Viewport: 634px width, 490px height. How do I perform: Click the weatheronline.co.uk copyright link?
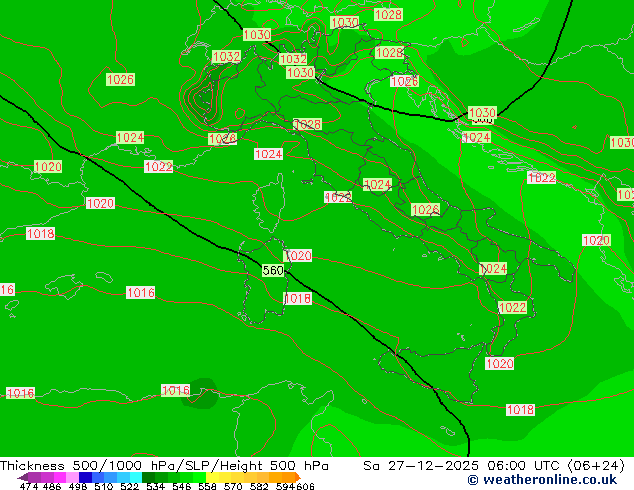pyautogui.click(x=542, y=480)
